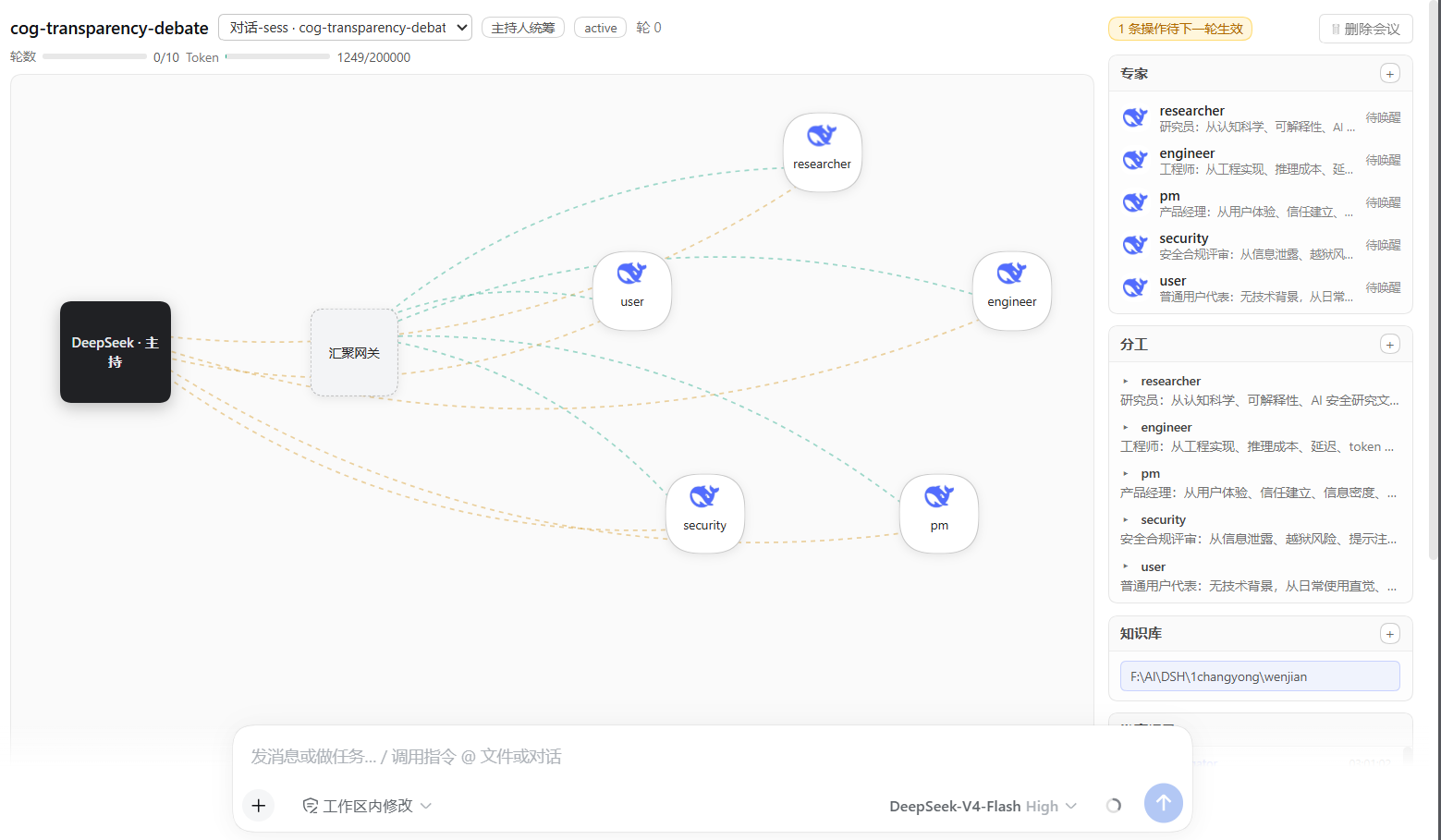Click the 分工 panel heading
Screen dimensions: 1441x840
click(1134, 345)
